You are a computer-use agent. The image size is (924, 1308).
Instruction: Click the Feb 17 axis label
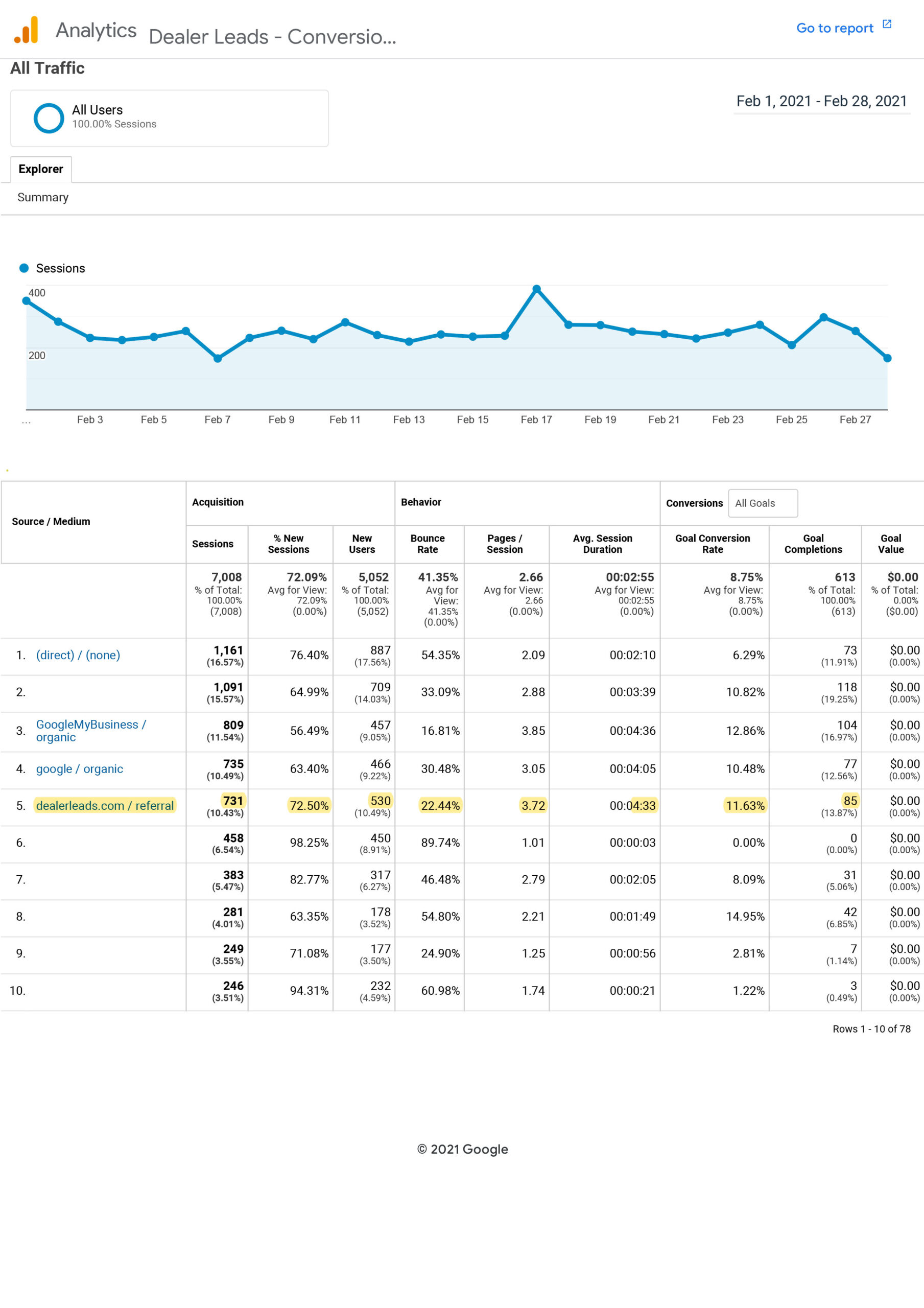click(x=536, y=420)
